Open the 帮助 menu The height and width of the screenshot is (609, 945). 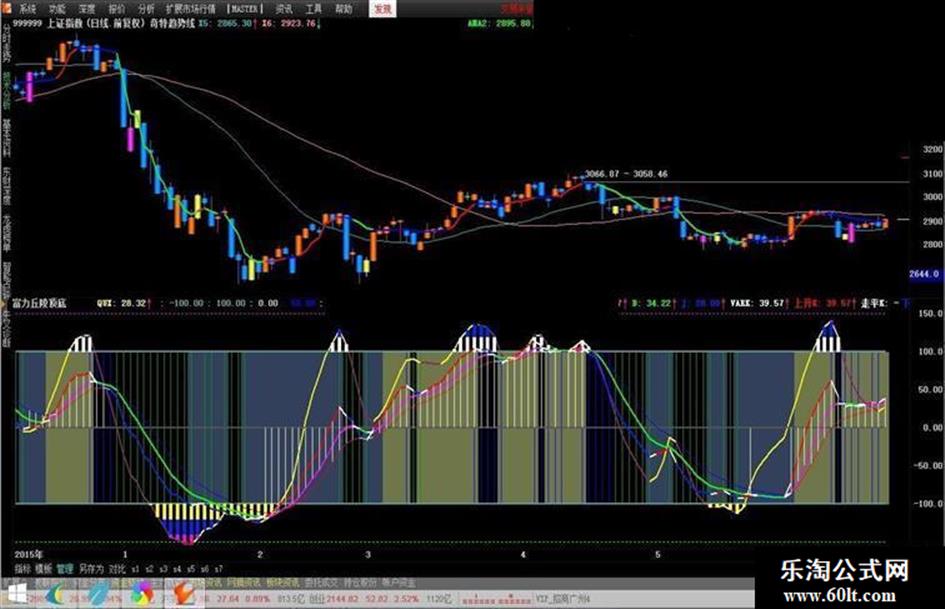[344, 9]
